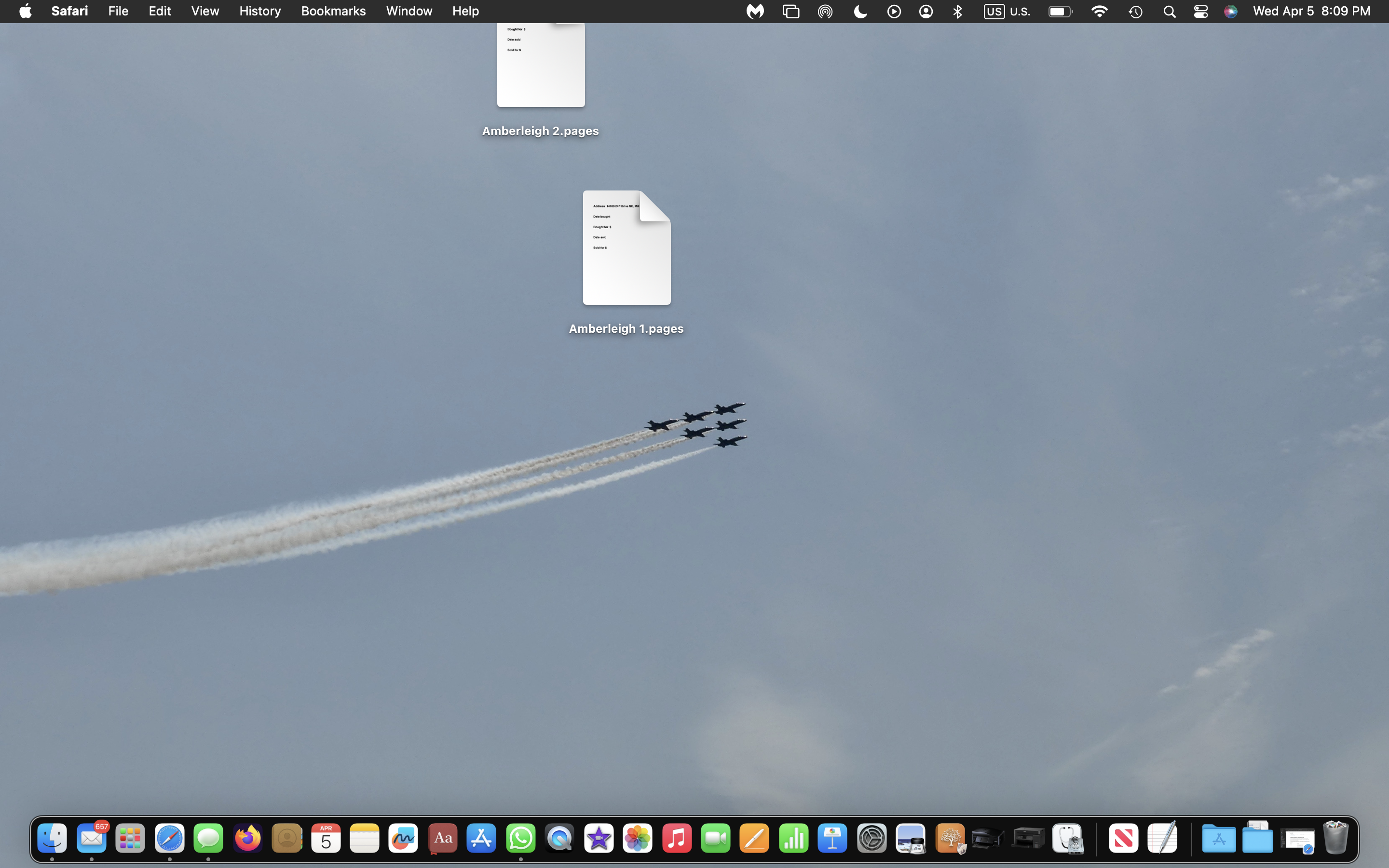Open the Mail app with 657 badge
Viewport: 1389px width, 868px height.
point(91,839)
